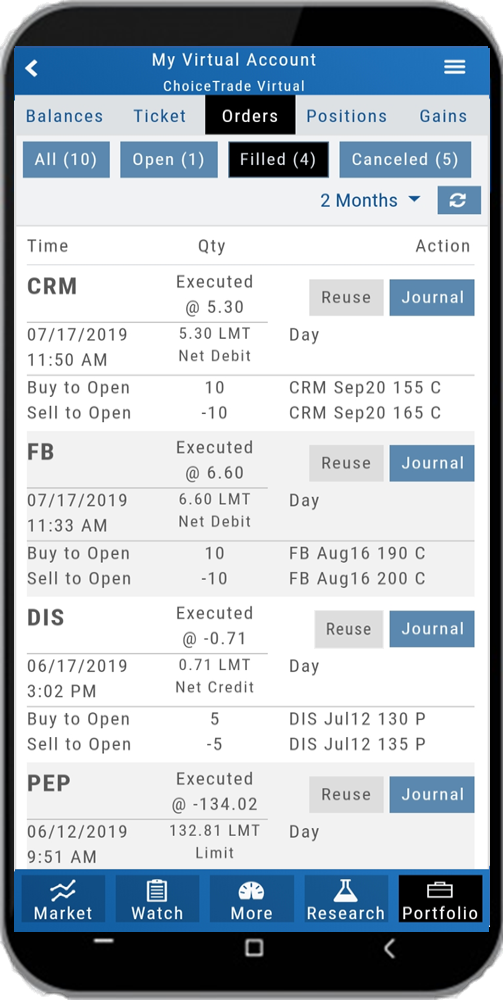Tap the Android back chevron
This screenshot has height=1000, width=503.
[390, 948]
